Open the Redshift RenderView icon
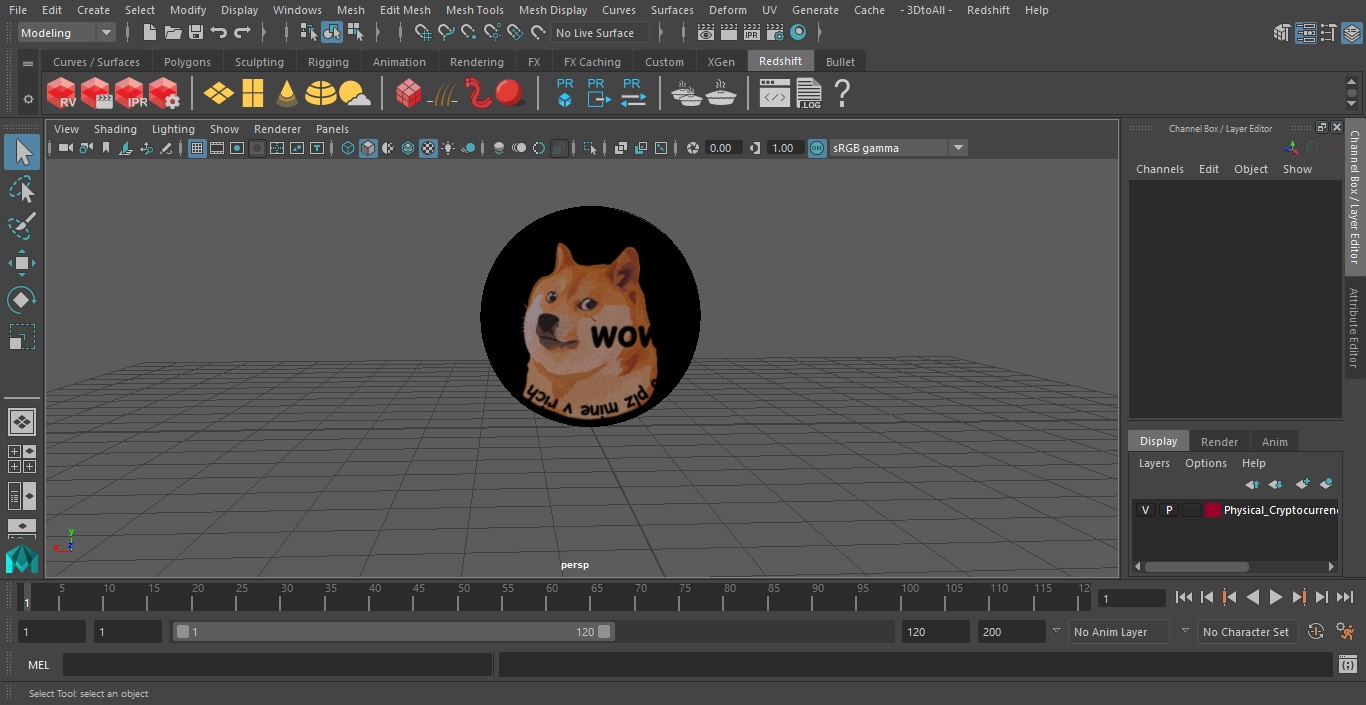 [x=62, y=94]
